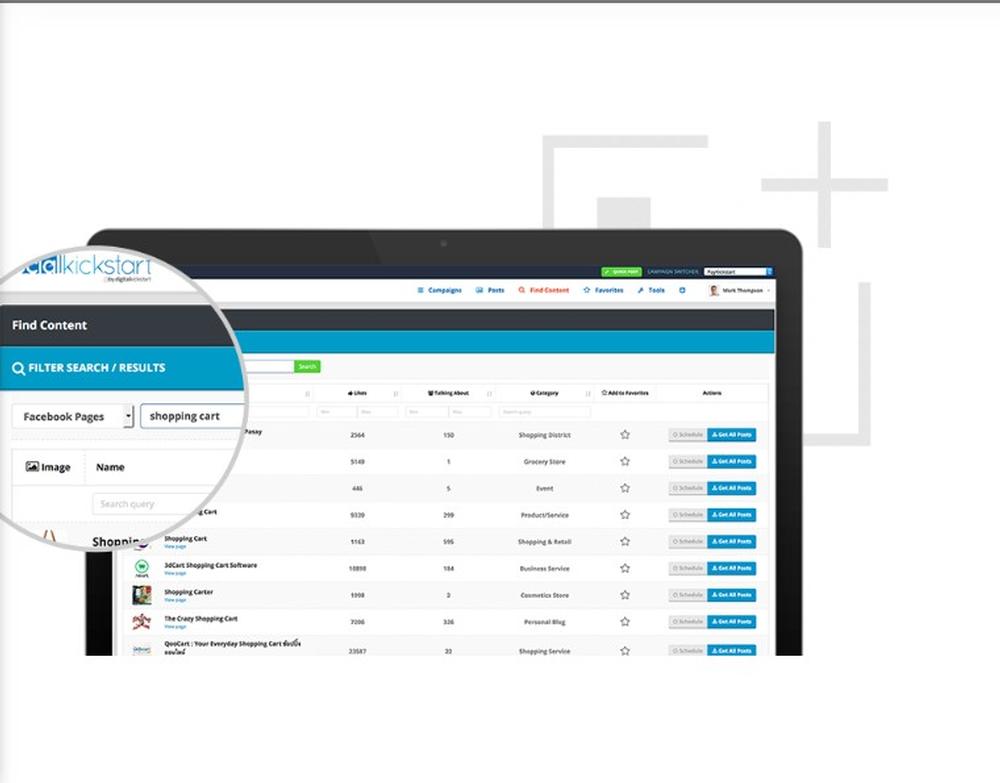Select the Add to Favorites column header
Image resolution: width=1000 pixels, height=783 pixels.
624,393
